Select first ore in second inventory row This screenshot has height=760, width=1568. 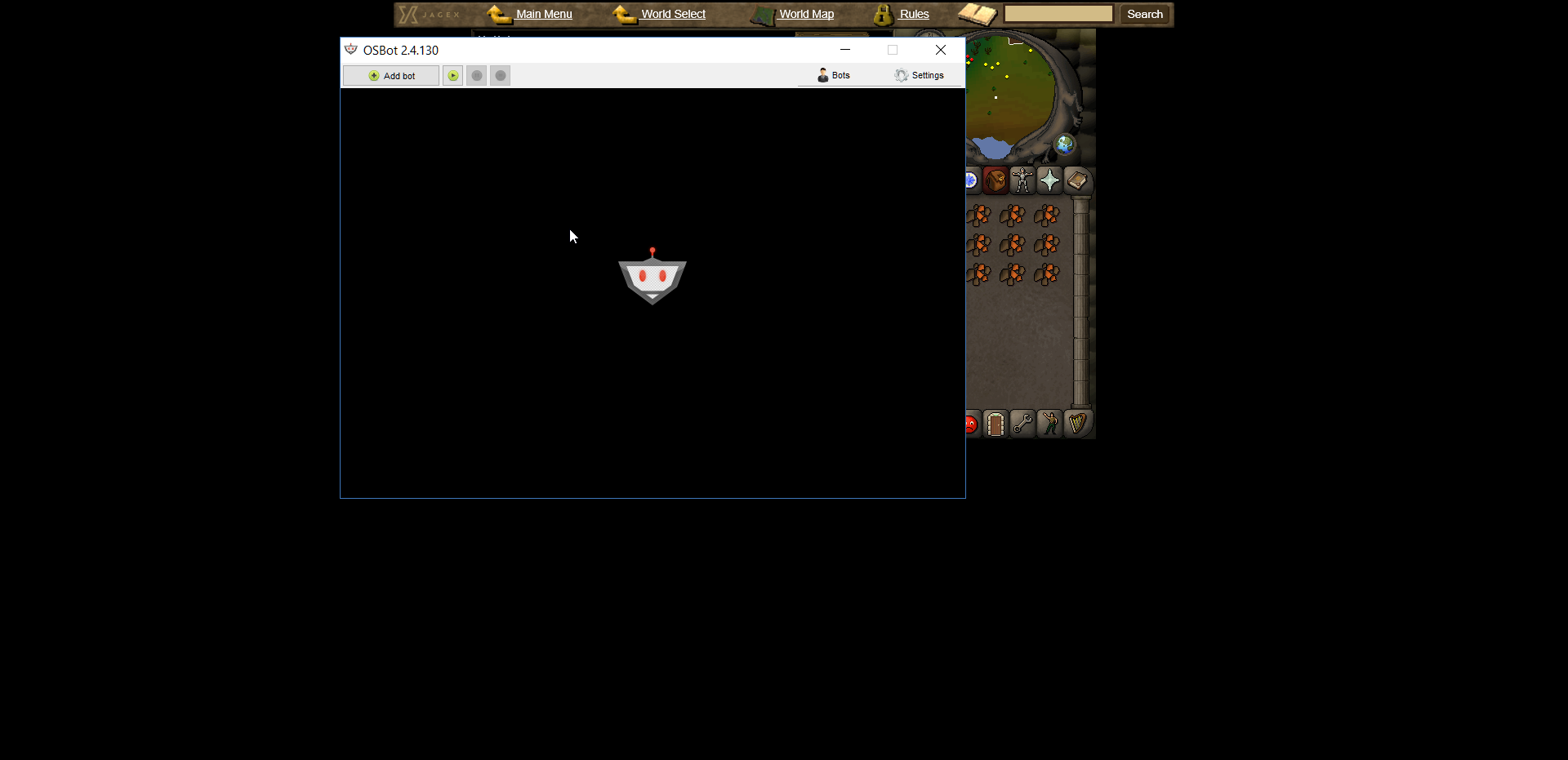(978, 245)
